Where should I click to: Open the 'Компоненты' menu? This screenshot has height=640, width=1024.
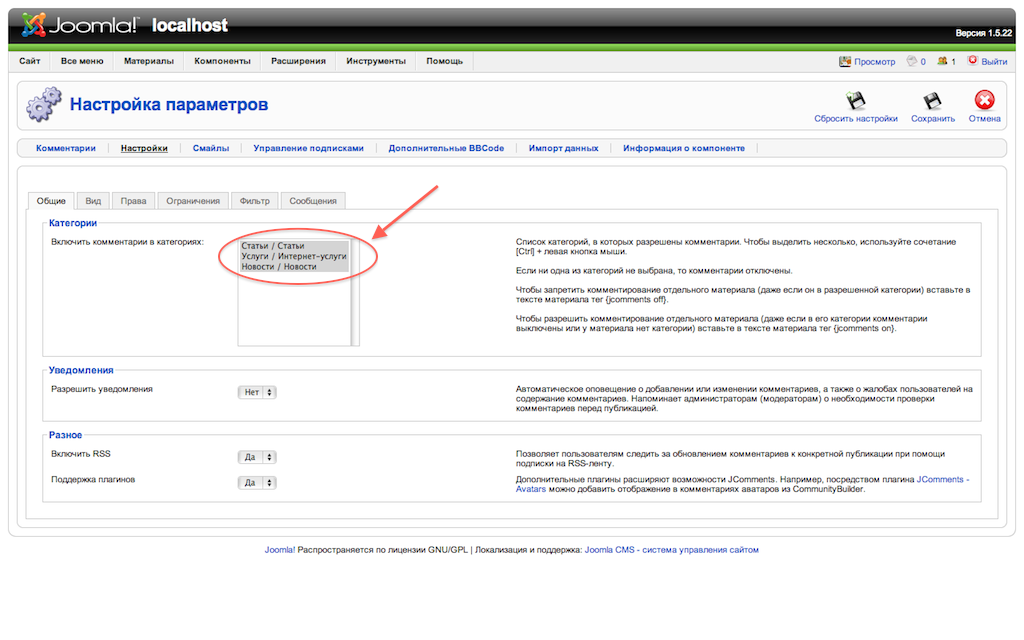(222, 61)
